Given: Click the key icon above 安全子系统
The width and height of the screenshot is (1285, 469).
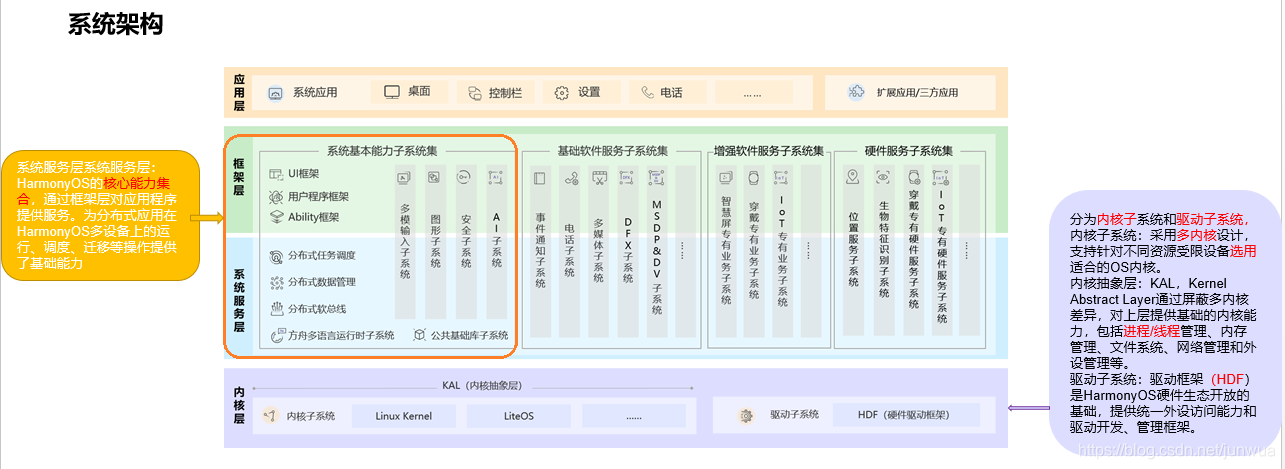Looking at the screenshot, I should [465, 177].
